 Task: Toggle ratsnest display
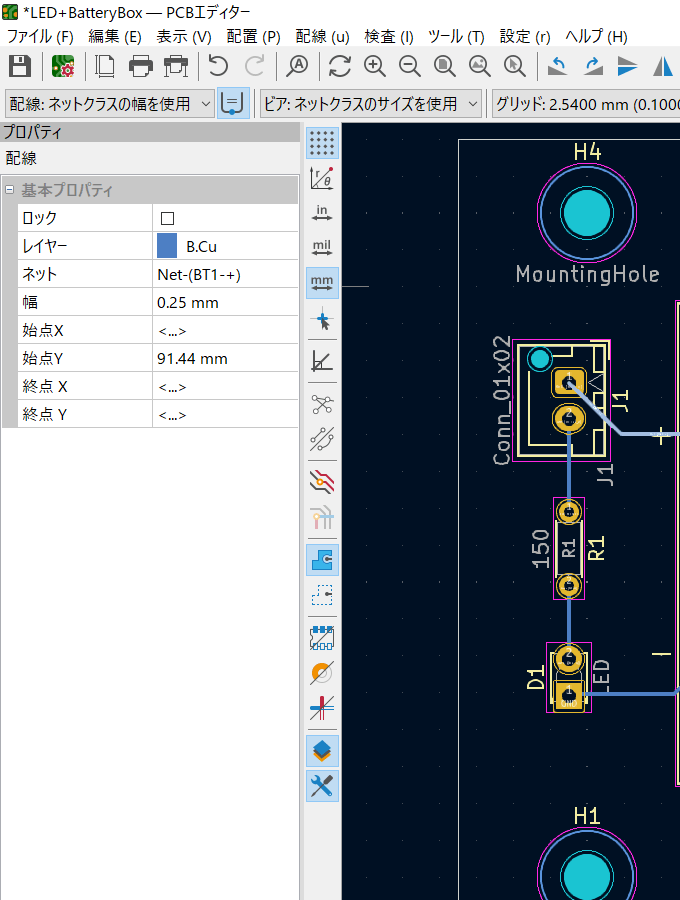pos(322,404)
